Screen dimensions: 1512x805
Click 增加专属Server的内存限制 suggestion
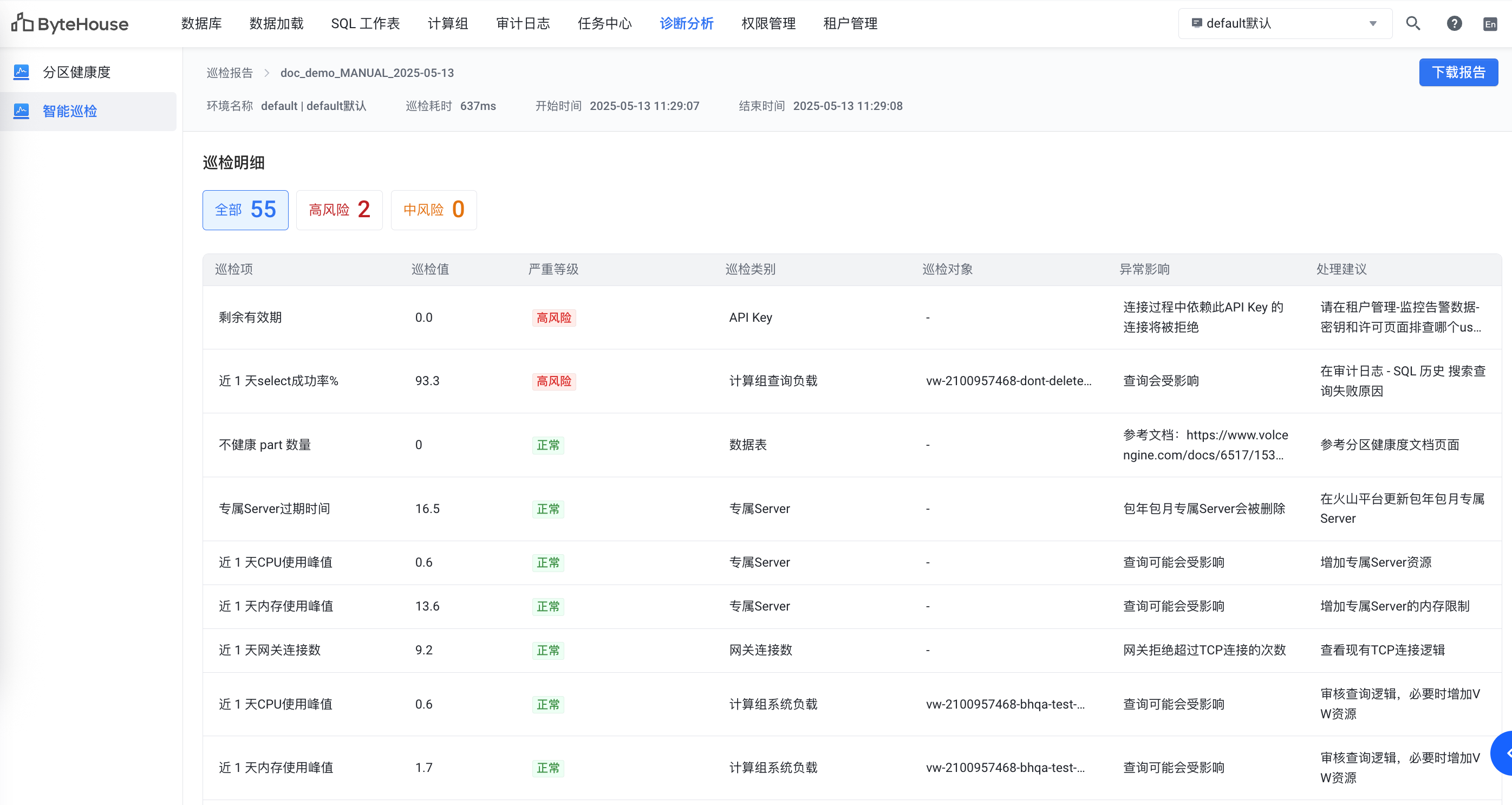coord(1394,607)
